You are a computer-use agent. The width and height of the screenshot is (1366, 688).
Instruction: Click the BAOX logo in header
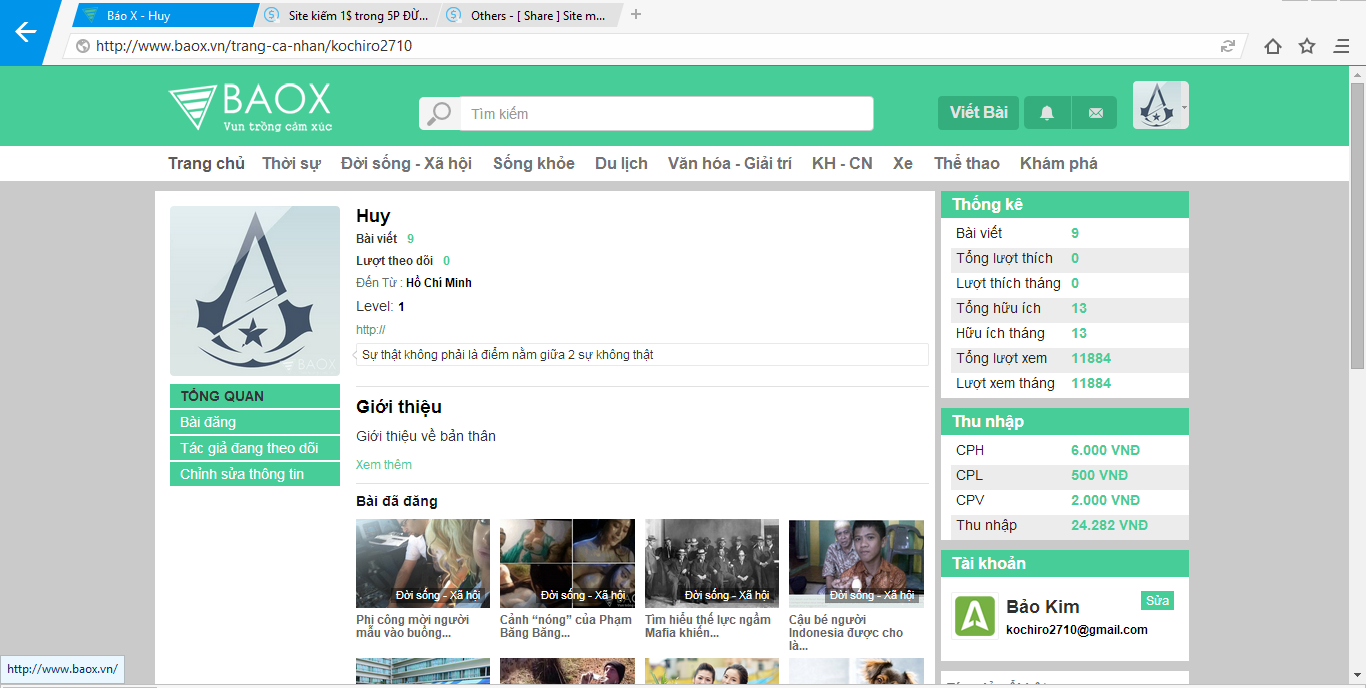pyautogui.click(x=249, y=107)
